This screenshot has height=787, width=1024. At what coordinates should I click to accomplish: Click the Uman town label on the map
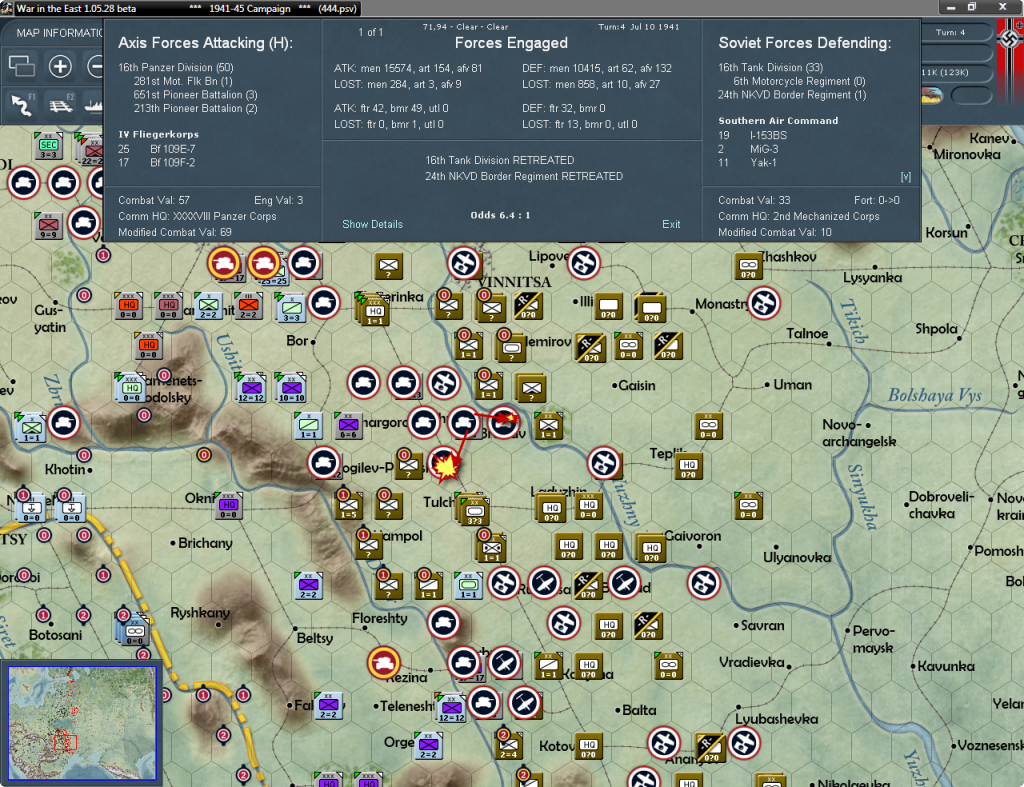pyautogui.click(x=792, y=385)
